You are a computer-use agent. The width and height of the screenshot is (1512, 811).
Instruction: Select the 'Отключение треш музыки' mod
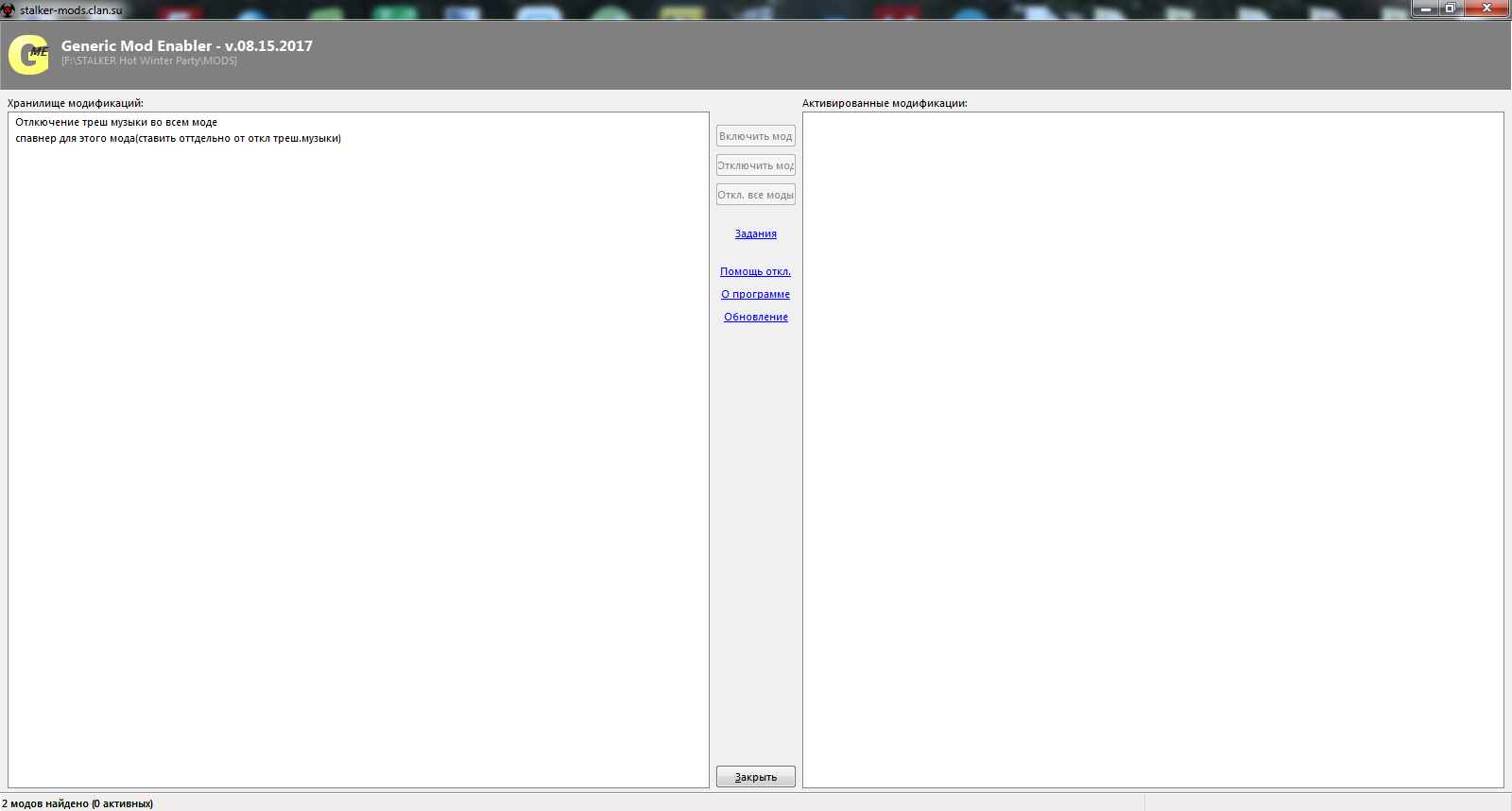116,122
